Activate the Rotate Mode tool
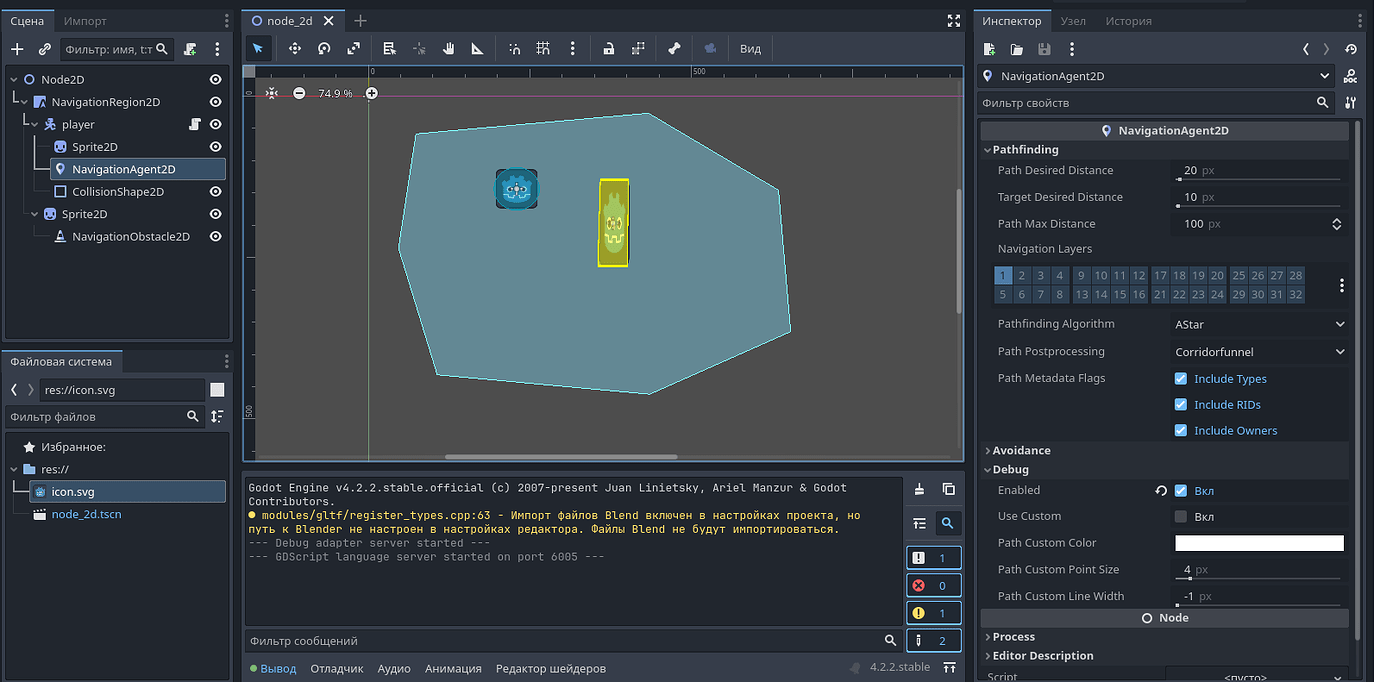The height and width of the screenshot is (682, 1380). pyautogui.click(x=324, y=48)
